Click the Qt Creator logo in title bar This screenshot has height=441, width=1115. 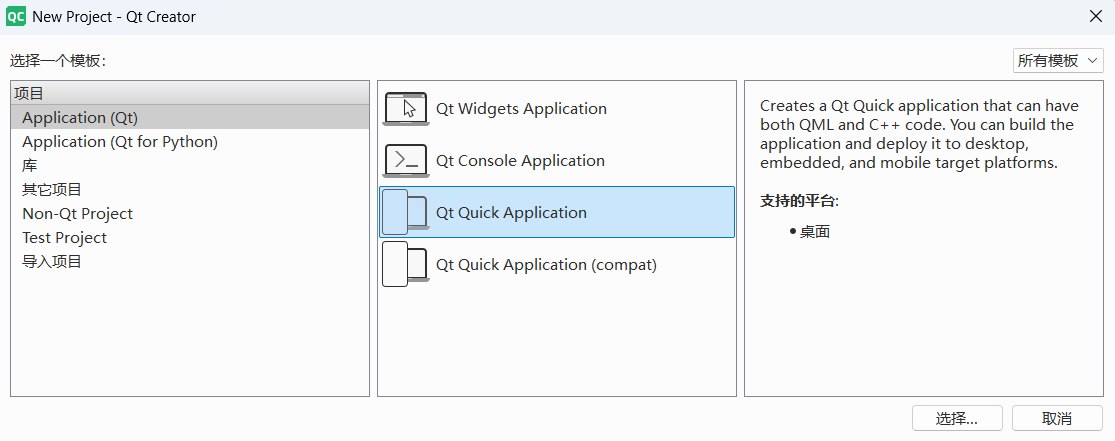point(16,17)
